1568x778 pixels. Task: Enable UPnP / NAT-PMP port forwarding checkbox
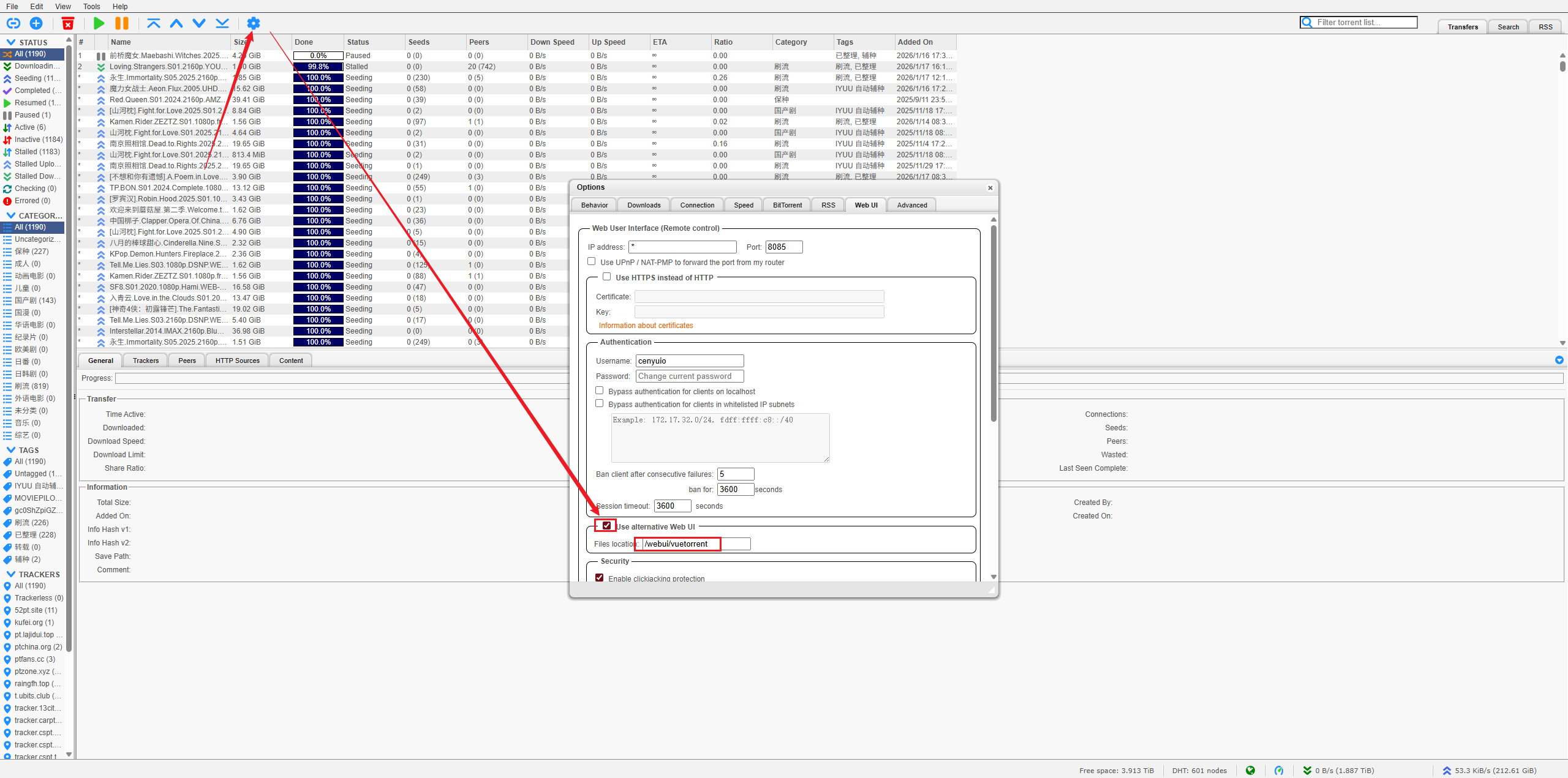pyautogui.click(x=592, y=261)
